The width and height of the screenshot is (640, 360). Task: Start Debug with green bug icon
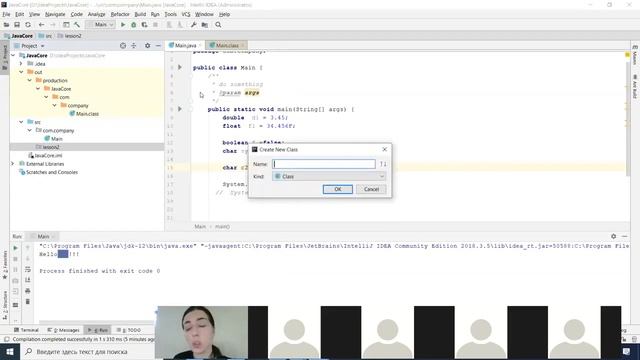tap(133, 25)
